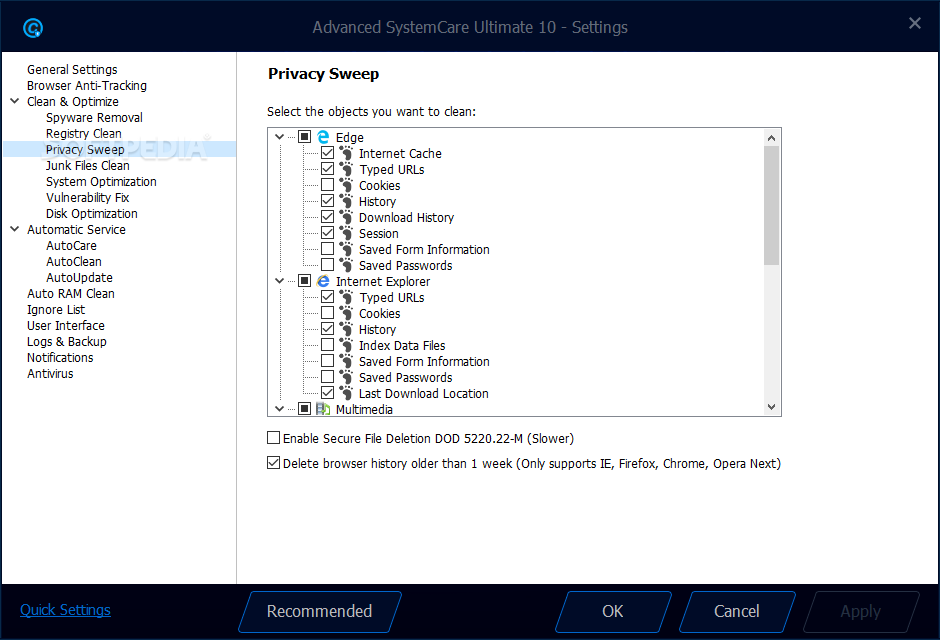Screen dimensions: 940x640
Task: Enable Secure File Deletion DOD 5220.22-M
Action: 273,438
